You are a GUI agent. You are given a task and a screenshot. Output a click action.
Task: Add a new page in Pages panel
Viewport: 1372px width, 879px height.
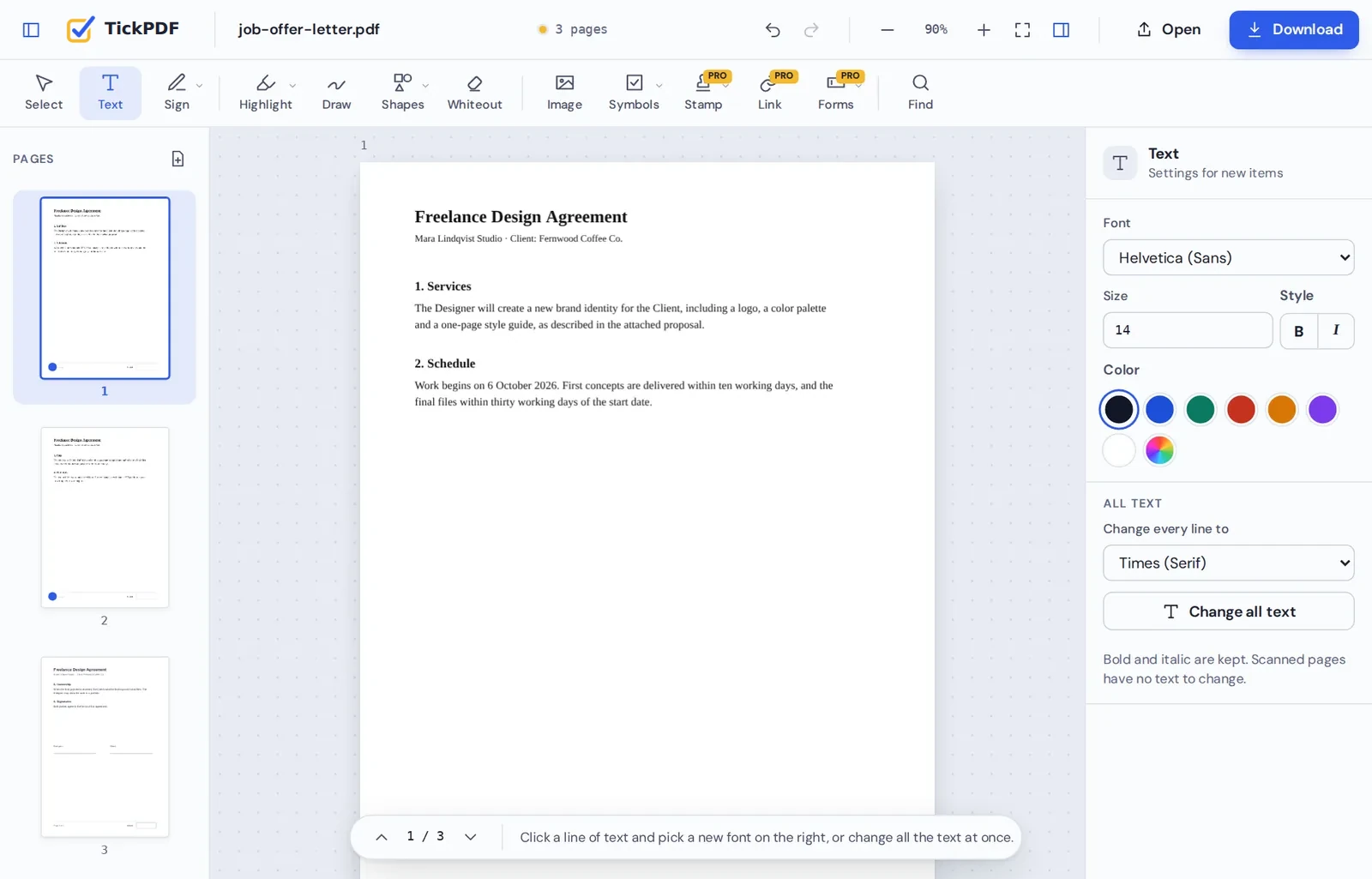coord(178,159)
